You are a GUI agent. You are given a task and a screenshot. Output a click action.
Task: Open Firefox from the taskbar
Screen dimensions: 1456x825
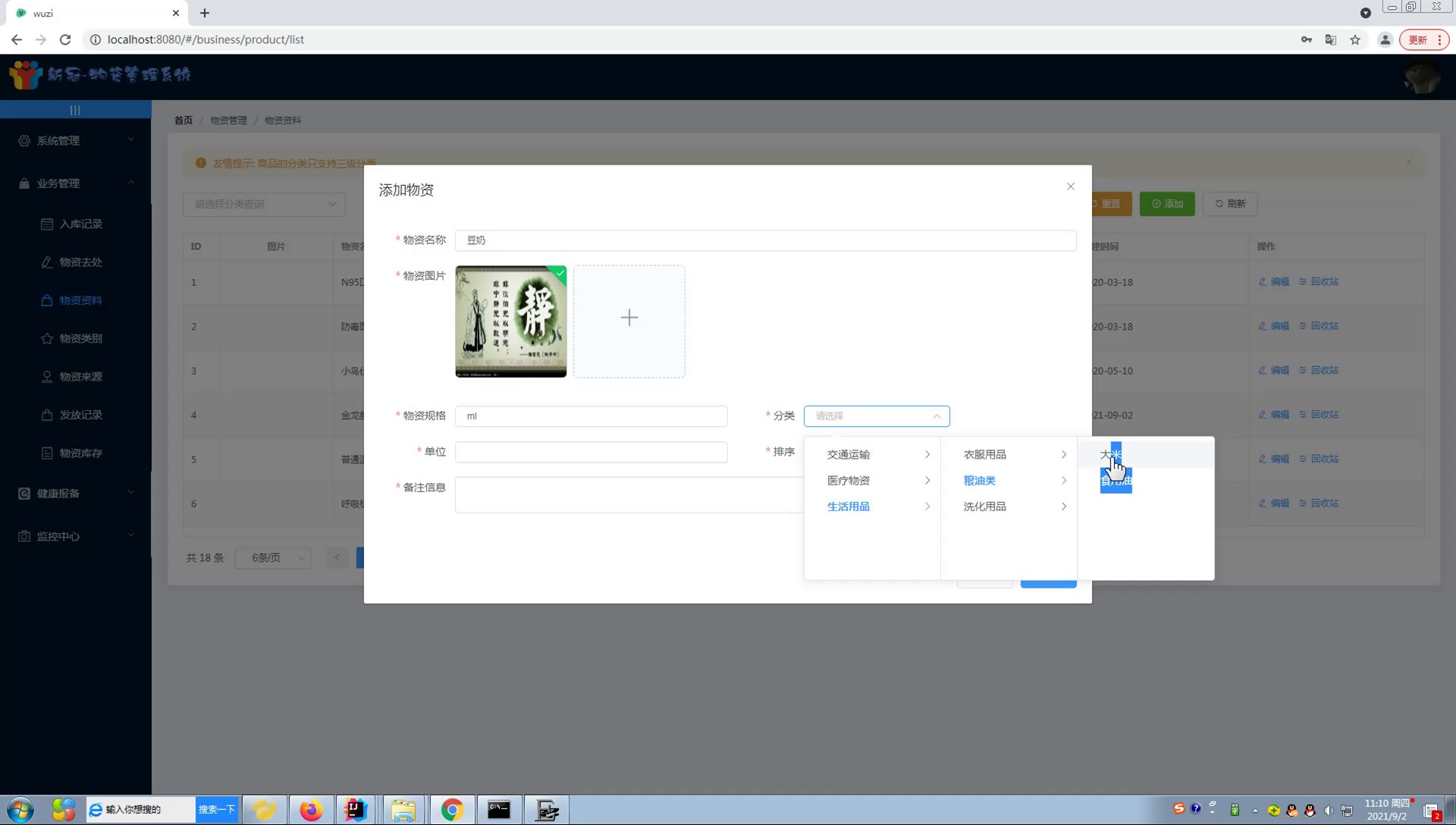[x=311, y=810]
